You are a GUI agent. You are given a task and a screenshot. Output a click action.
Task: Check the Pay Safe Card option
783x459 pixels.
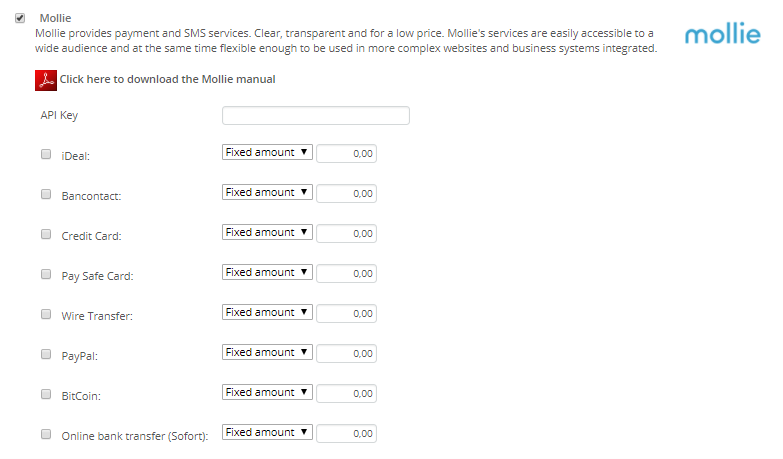(46, 274)
